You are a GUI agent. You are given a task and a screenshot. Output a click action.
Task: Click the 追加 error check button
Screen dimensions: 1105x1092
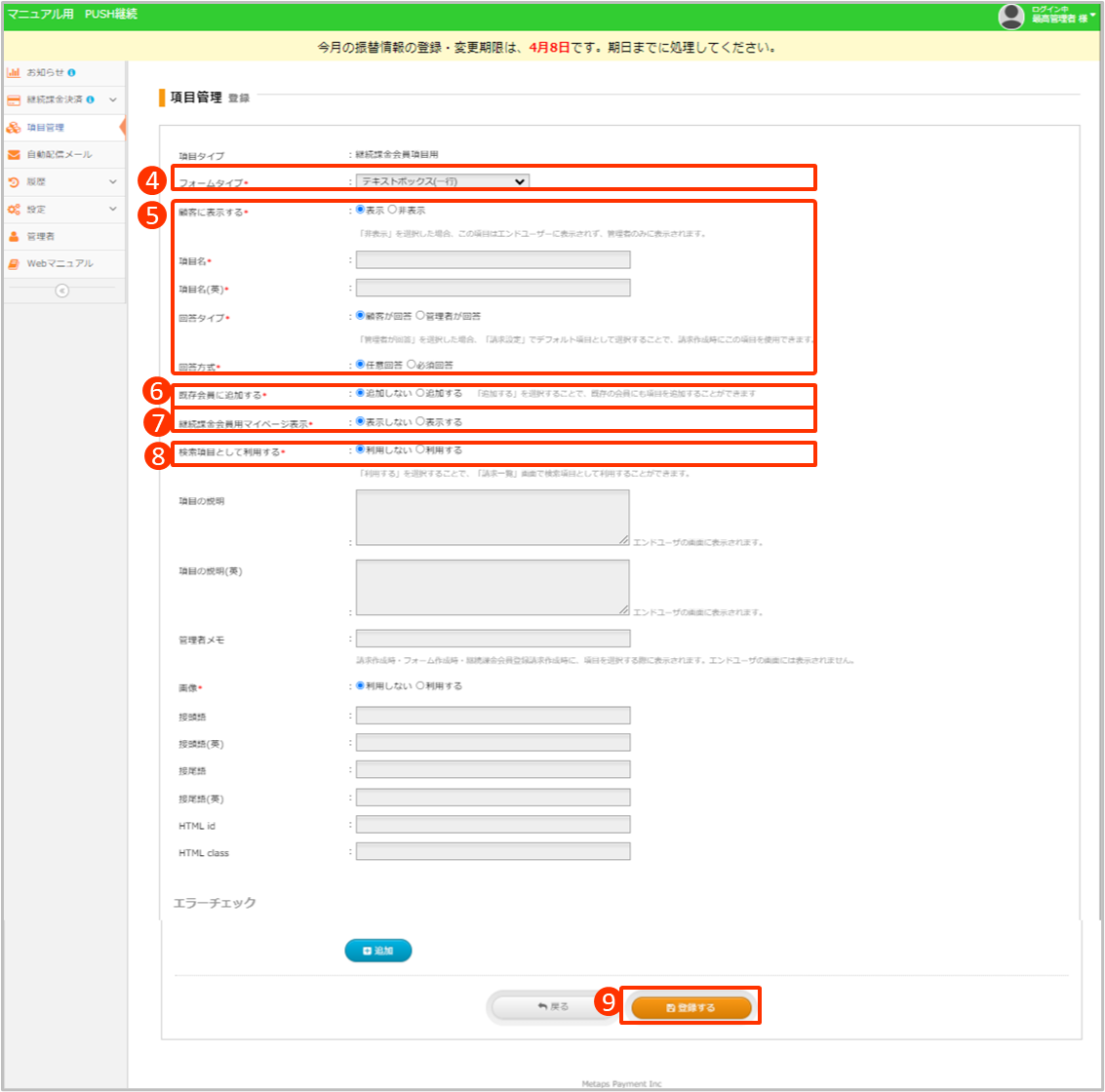point(377,951)
